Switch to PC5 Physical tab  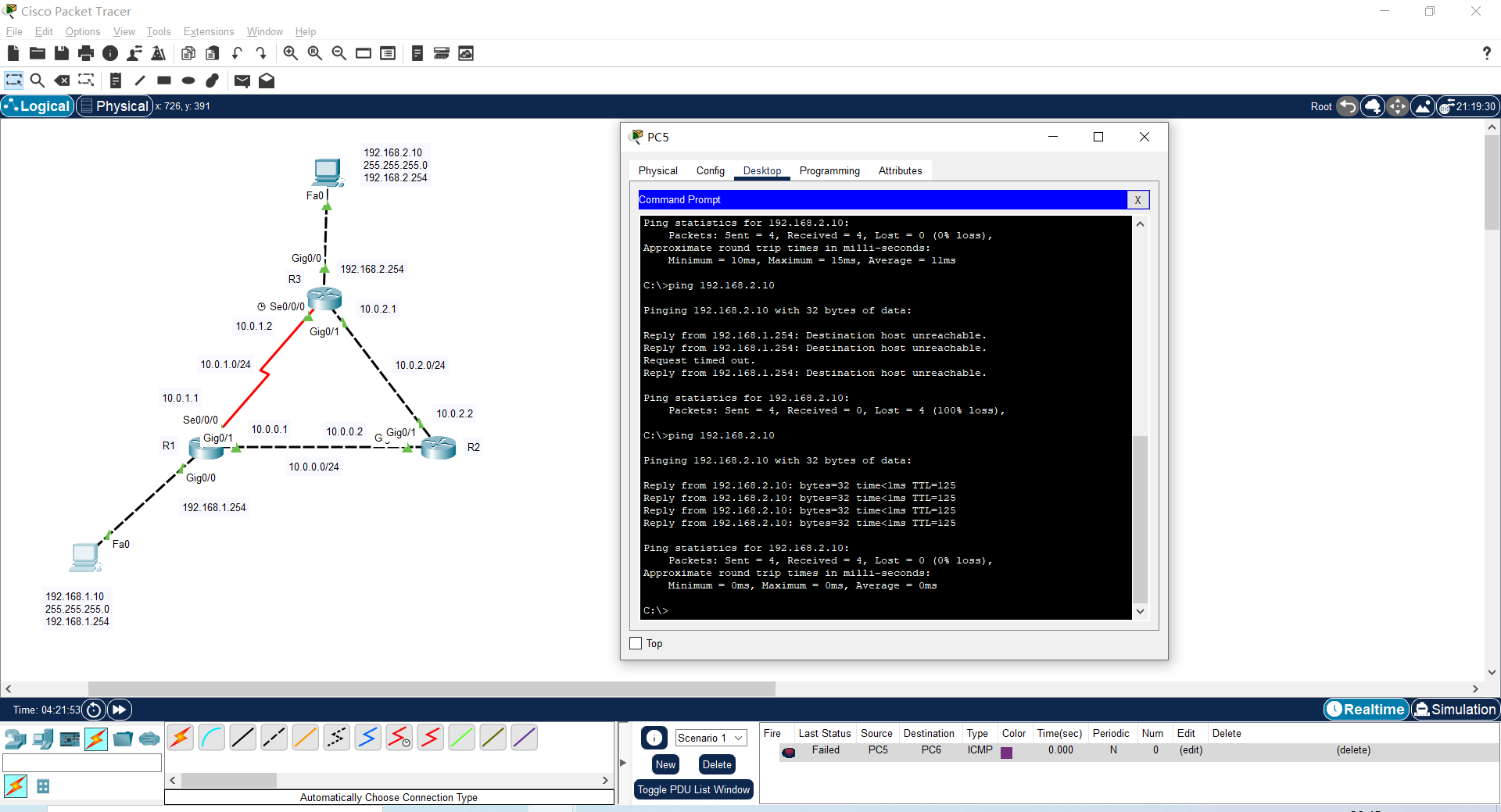click(657, 170)
